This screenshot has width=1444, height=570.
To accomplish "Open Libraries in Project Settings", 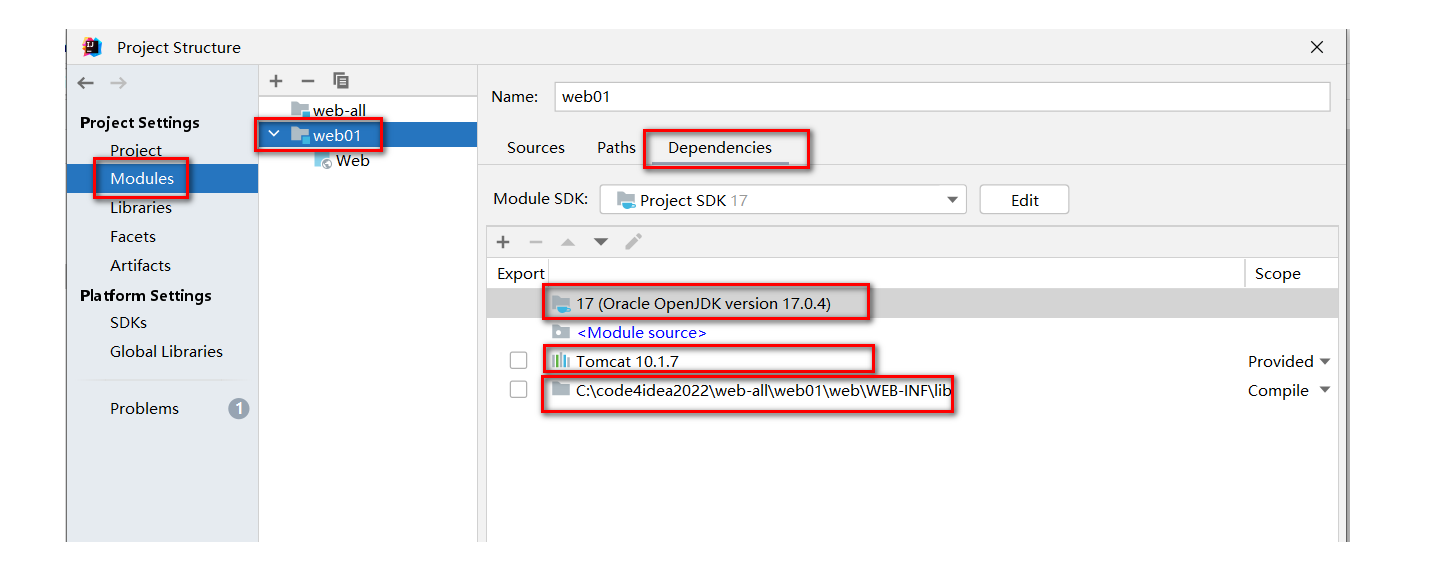I will [x=141, y=207].
